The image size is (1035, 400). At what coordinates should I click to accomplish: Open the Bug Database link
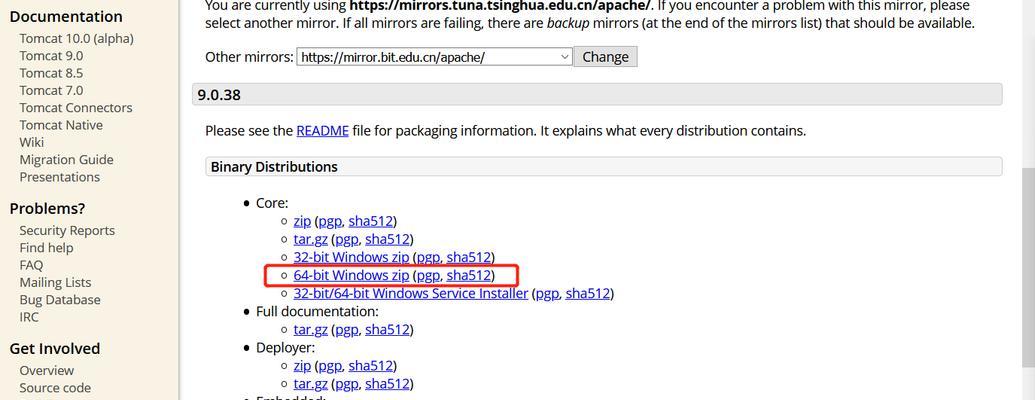(60, 300)
